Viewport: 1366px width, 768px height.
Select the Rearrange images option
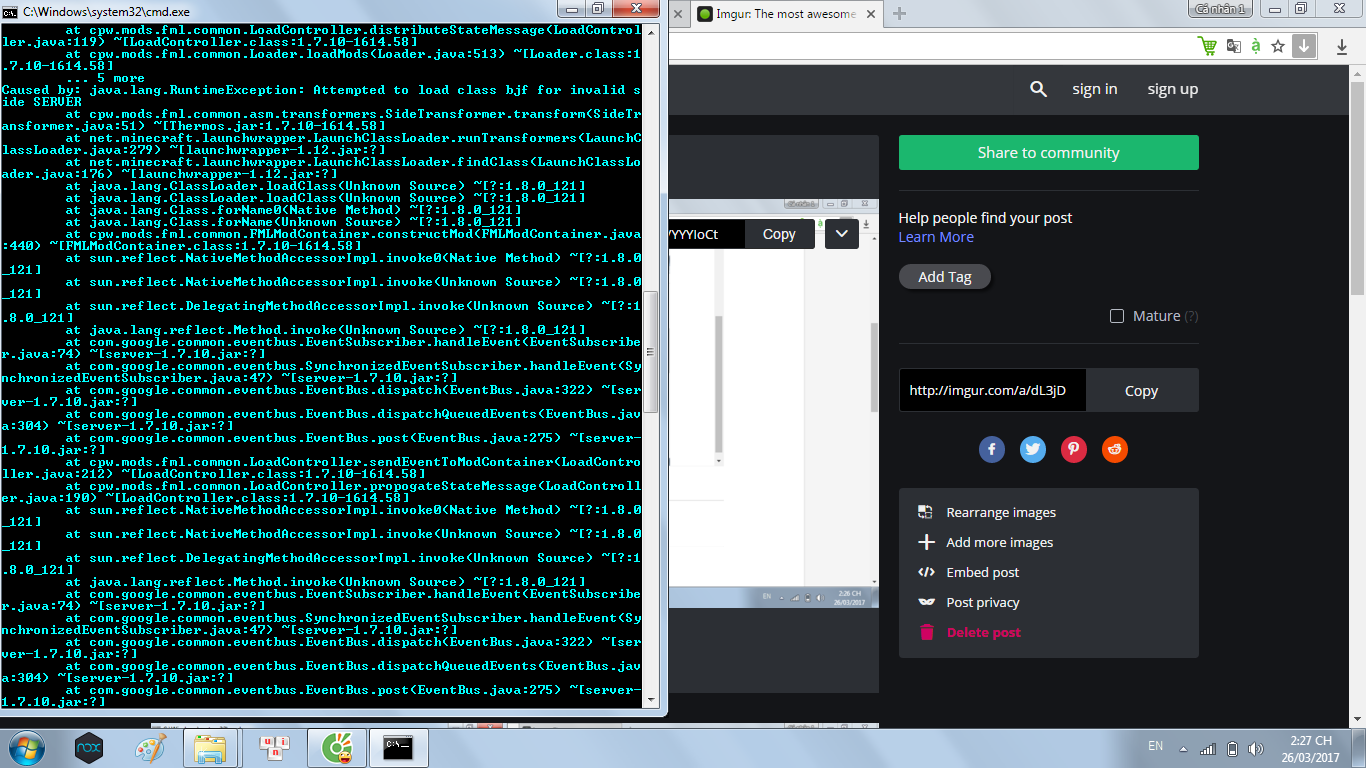coord(1001,512)
